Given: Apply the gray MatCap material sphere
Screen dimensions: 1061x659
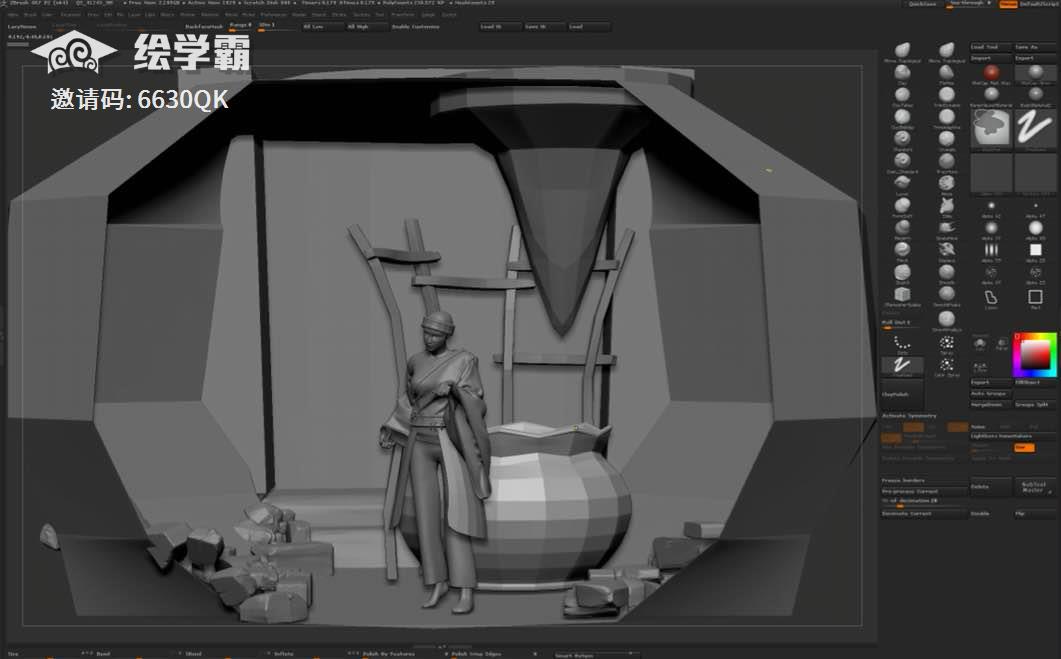Looking at the screenshot, I should tap(1036, 72).
